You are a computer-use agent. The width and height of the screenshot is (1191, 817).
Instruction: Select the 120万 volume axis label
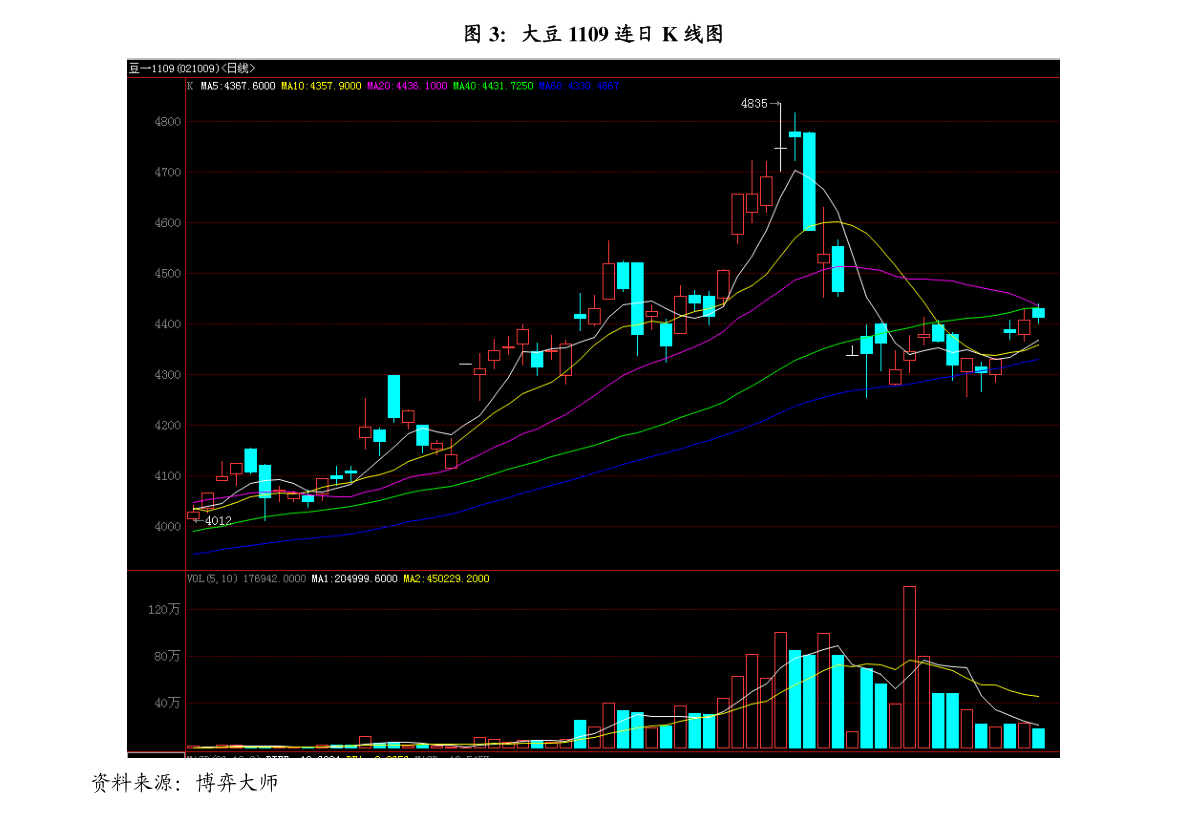pos(164,610)
